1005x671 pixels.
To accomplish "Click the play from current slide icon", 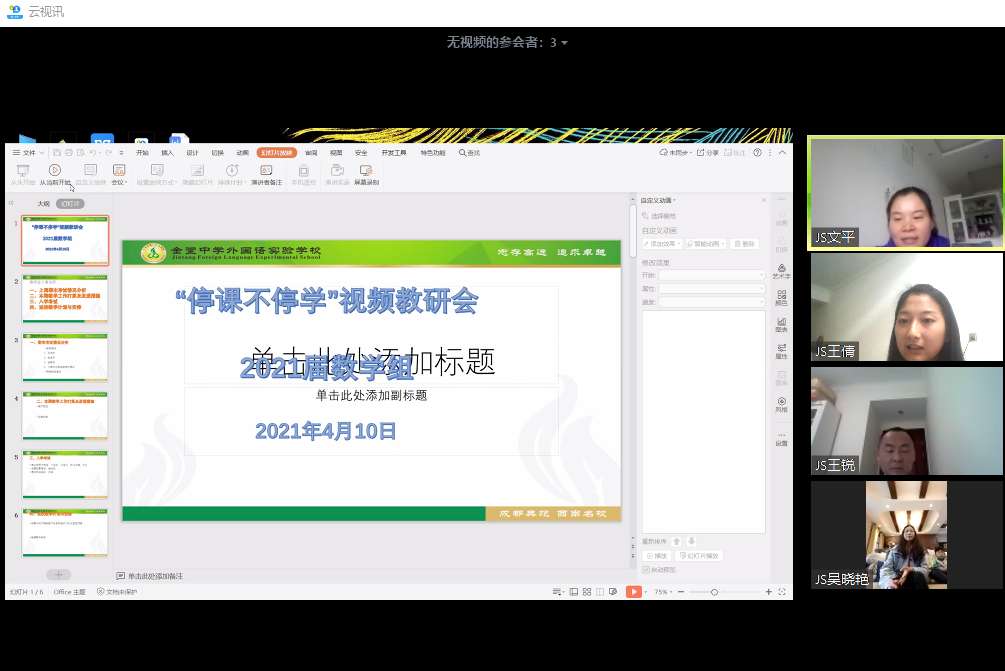I will click(x=55, y=171).
